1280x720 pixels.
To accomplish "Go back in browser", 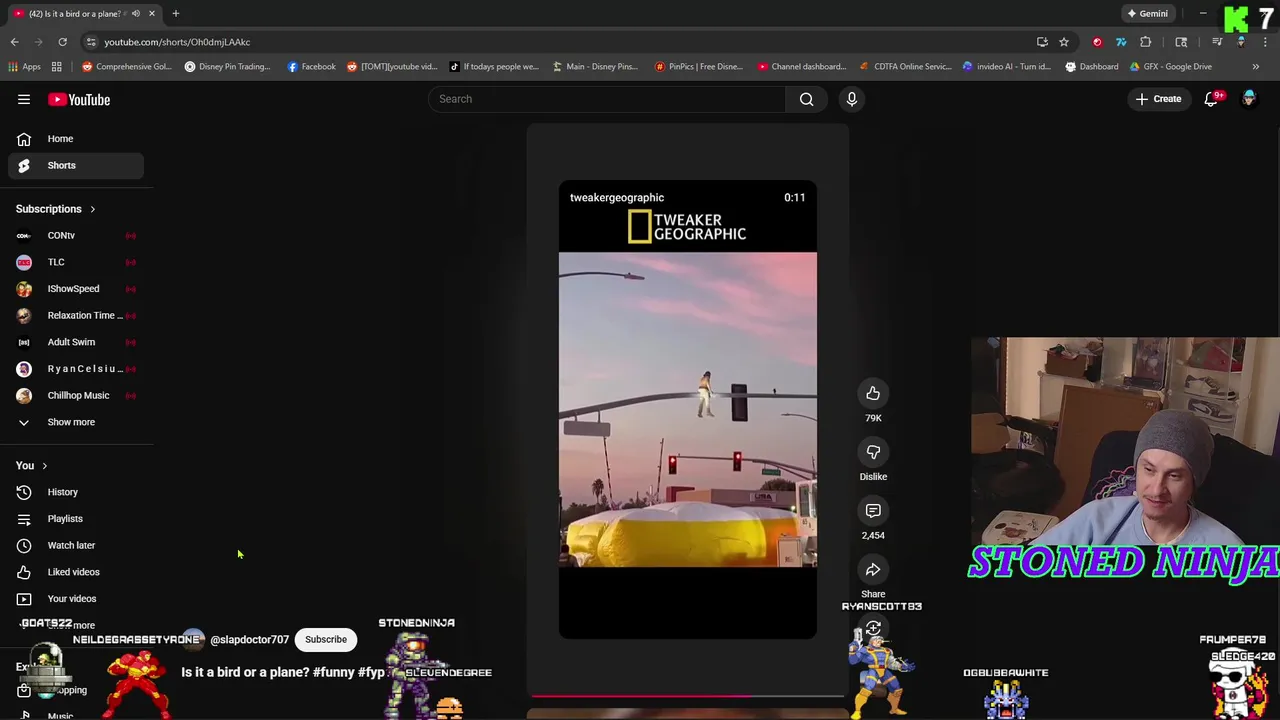I will pos(14,42).
